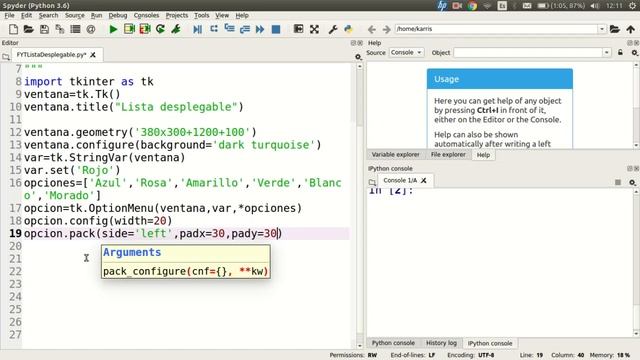Expand the working directory path dropdown

click(602, 29)
